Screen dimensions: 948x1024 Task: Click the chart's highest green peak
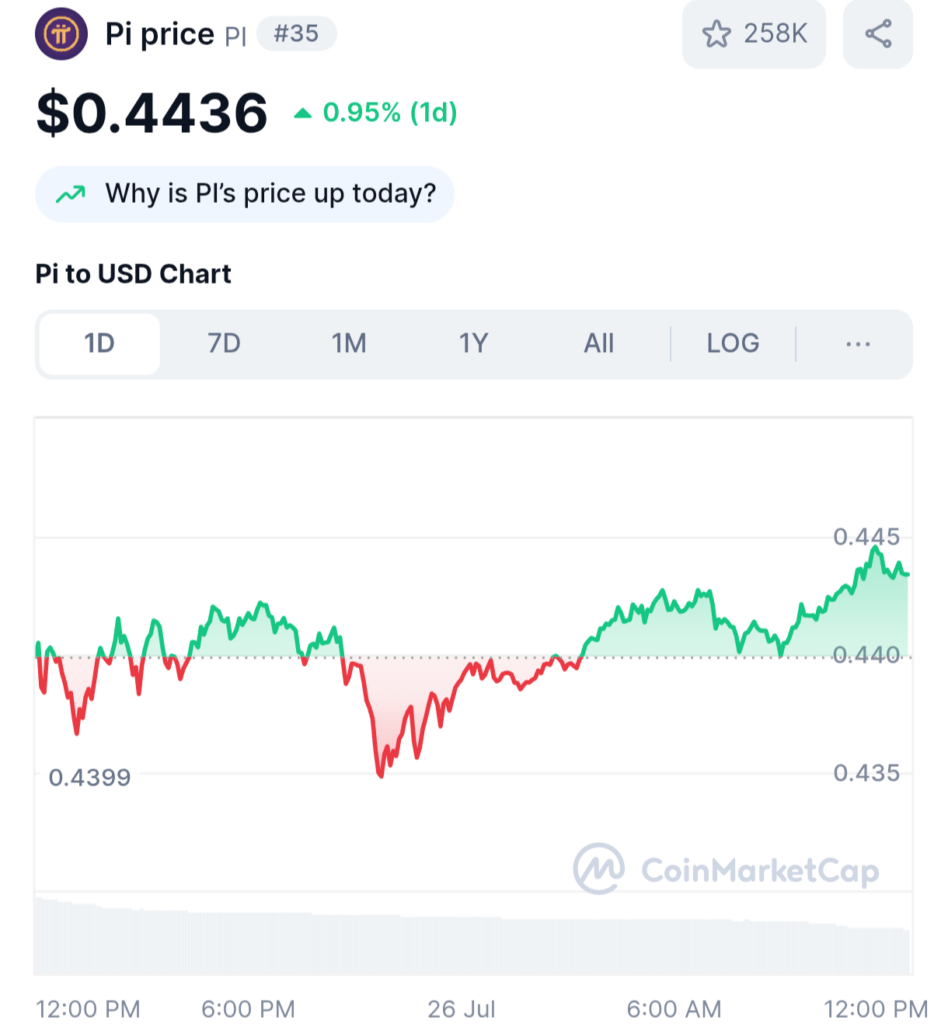(x=875, y=548)
